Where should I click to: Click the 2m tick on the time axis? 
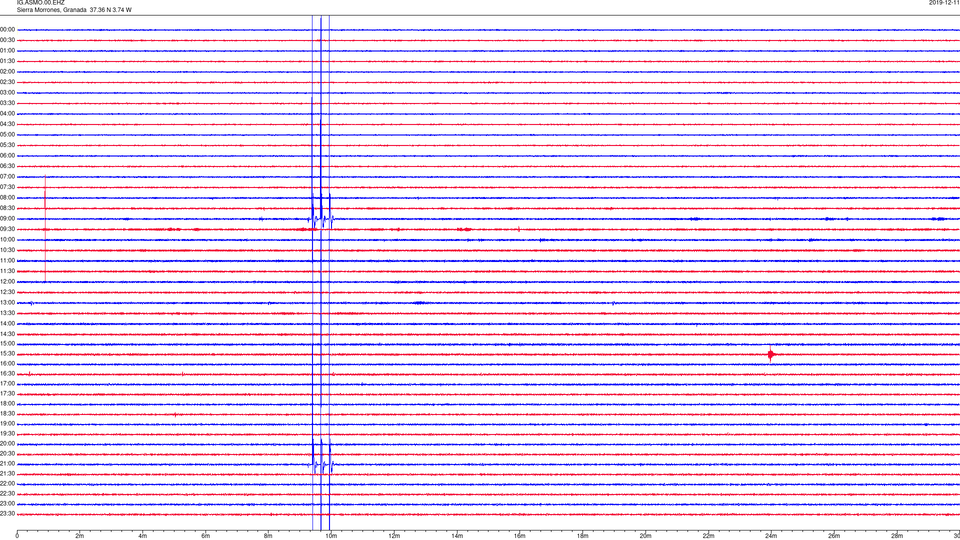tap(80, 536)
